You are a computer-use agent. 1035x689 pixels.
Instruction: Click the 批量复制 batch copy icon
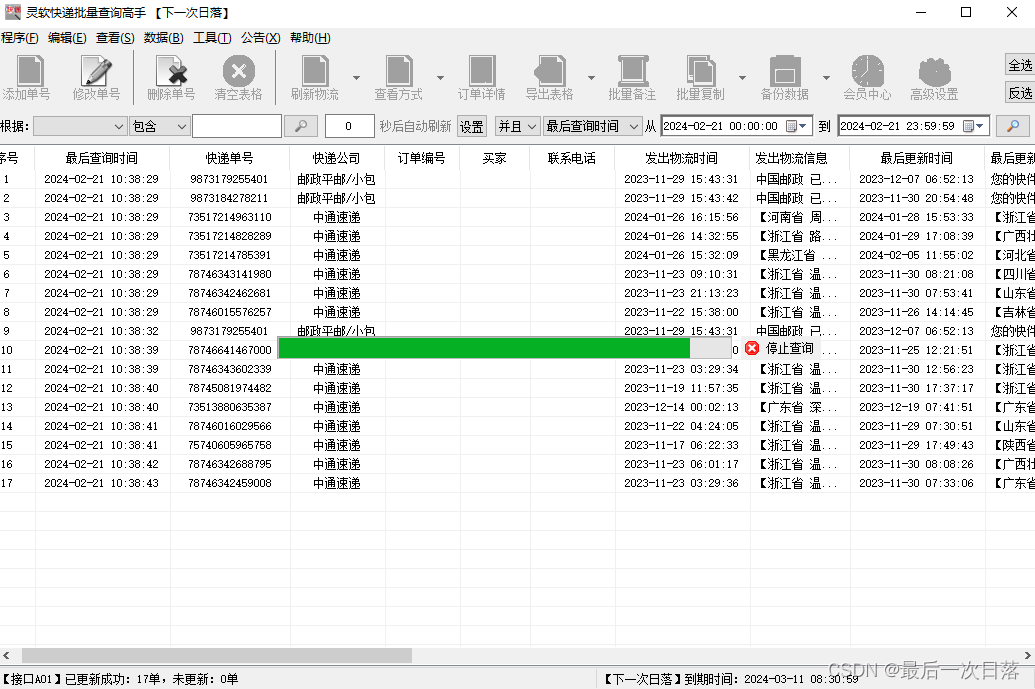click(x=700, y=71)
